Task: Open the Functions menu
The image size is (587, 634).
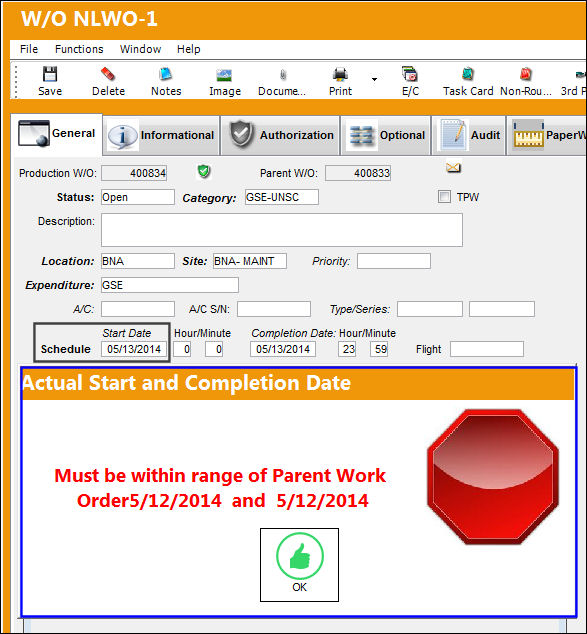Action: (x=79, y=49)
